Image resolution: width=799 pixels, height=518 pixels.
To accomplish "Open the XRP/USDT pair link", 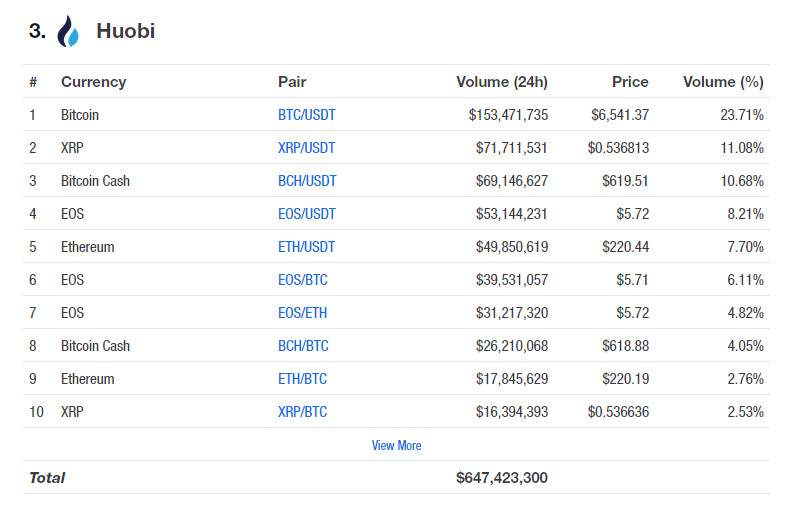I will pyautogui.click(x=306, y=148).
